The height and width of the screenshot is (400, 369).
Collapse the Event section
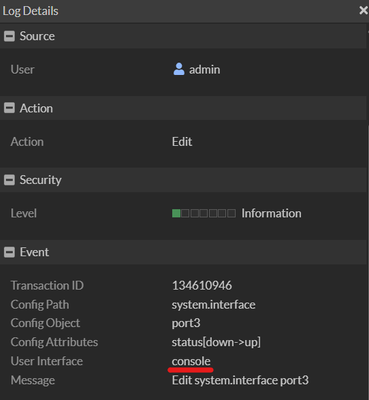click(9, 252)
